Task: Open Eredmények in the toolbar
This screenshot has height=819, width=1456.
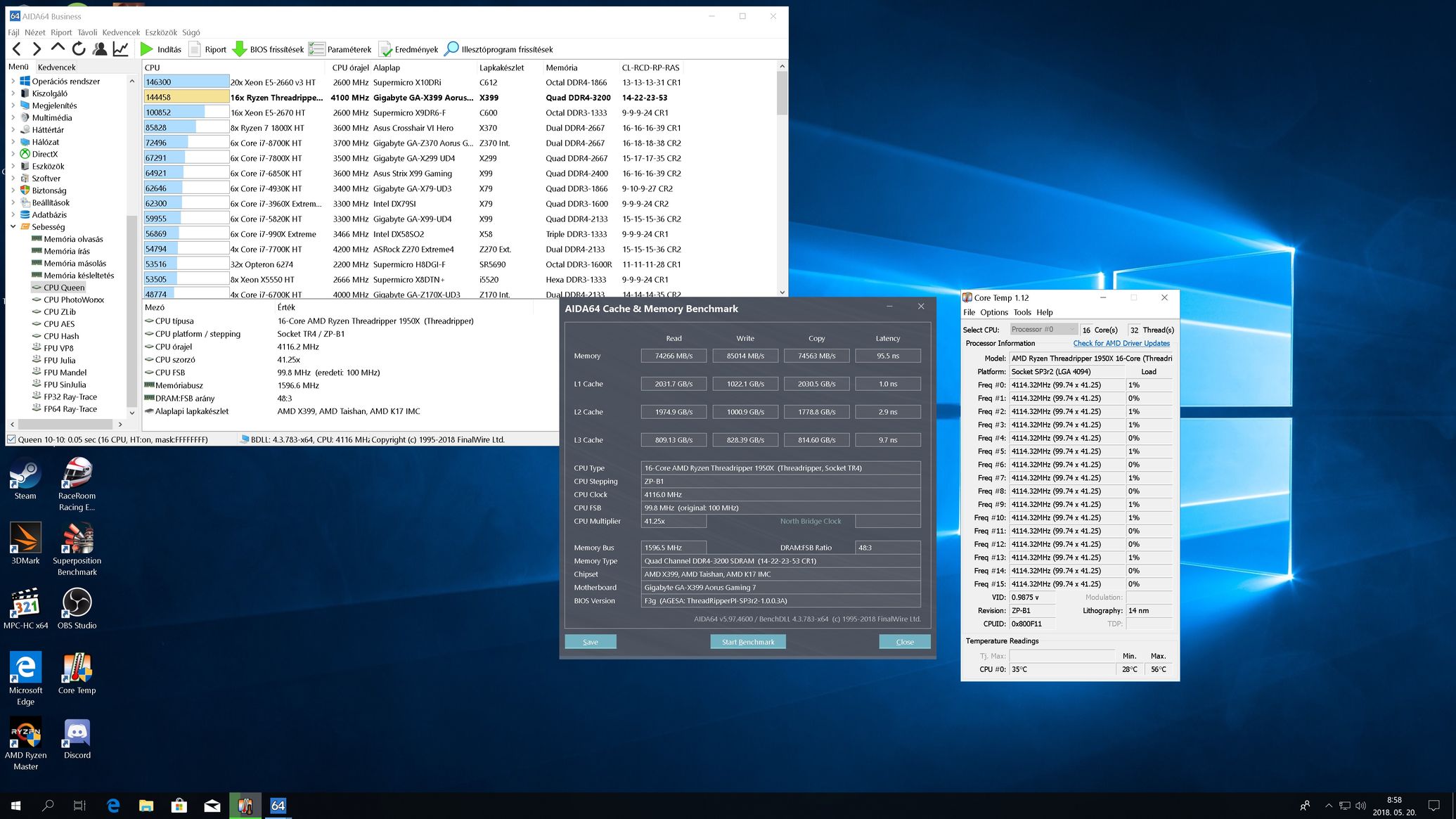Action: pyautogui.click(x=408, y=49)
